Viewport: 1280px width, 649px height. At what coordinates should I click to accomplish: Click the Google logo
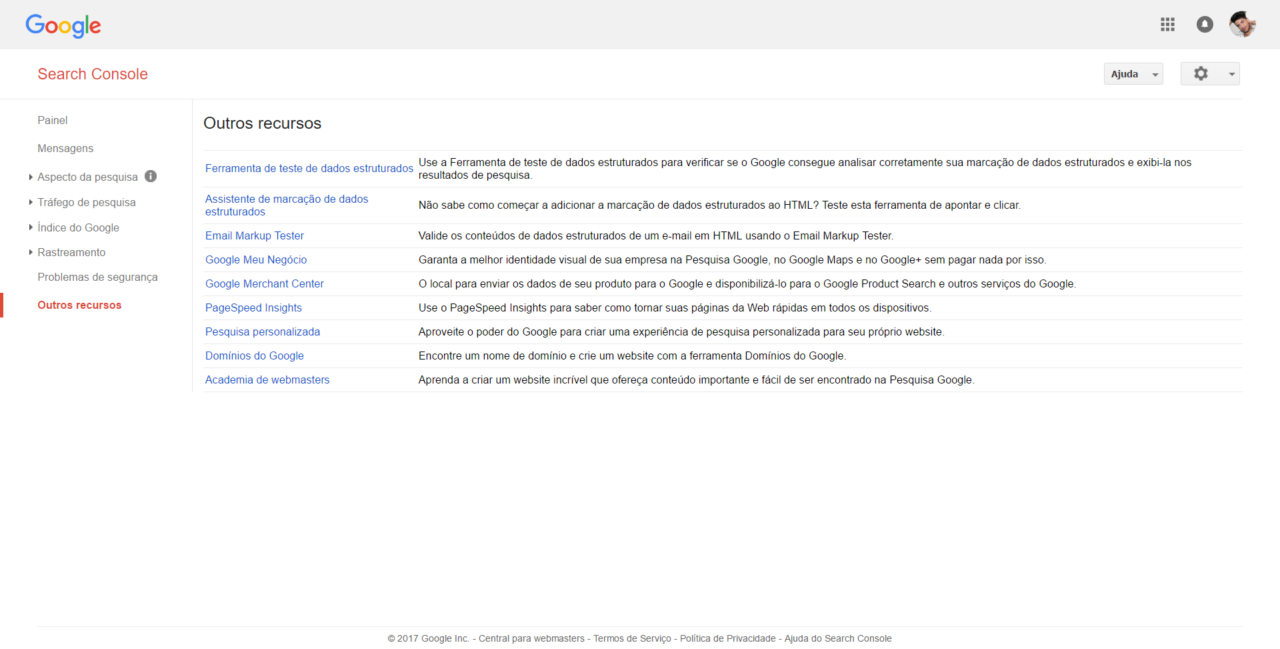[x=63, y=26]
